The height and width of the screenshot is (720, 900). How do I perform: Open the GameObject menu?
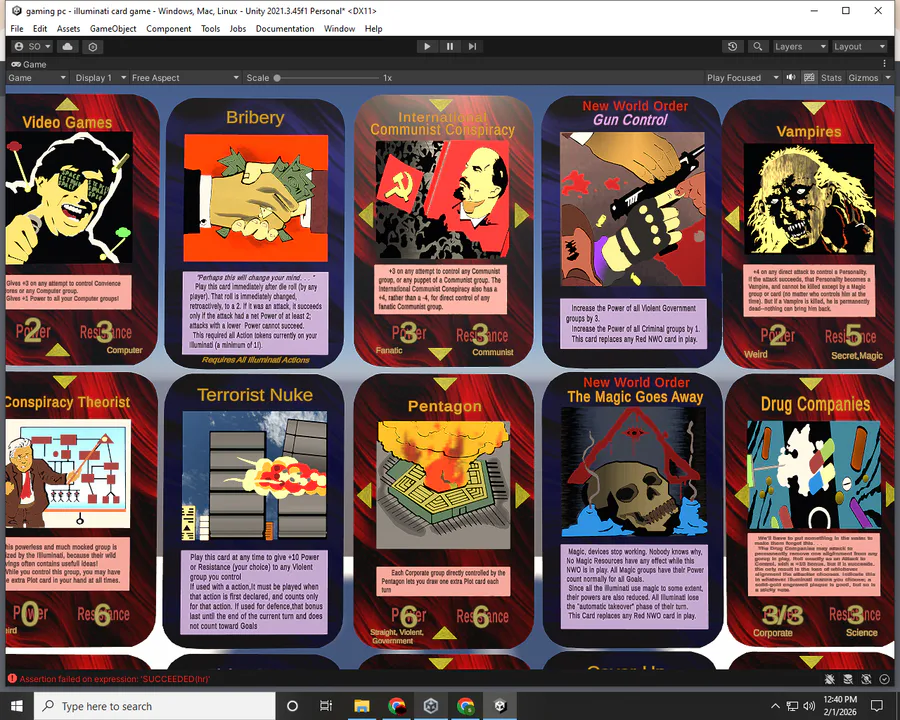113,29
